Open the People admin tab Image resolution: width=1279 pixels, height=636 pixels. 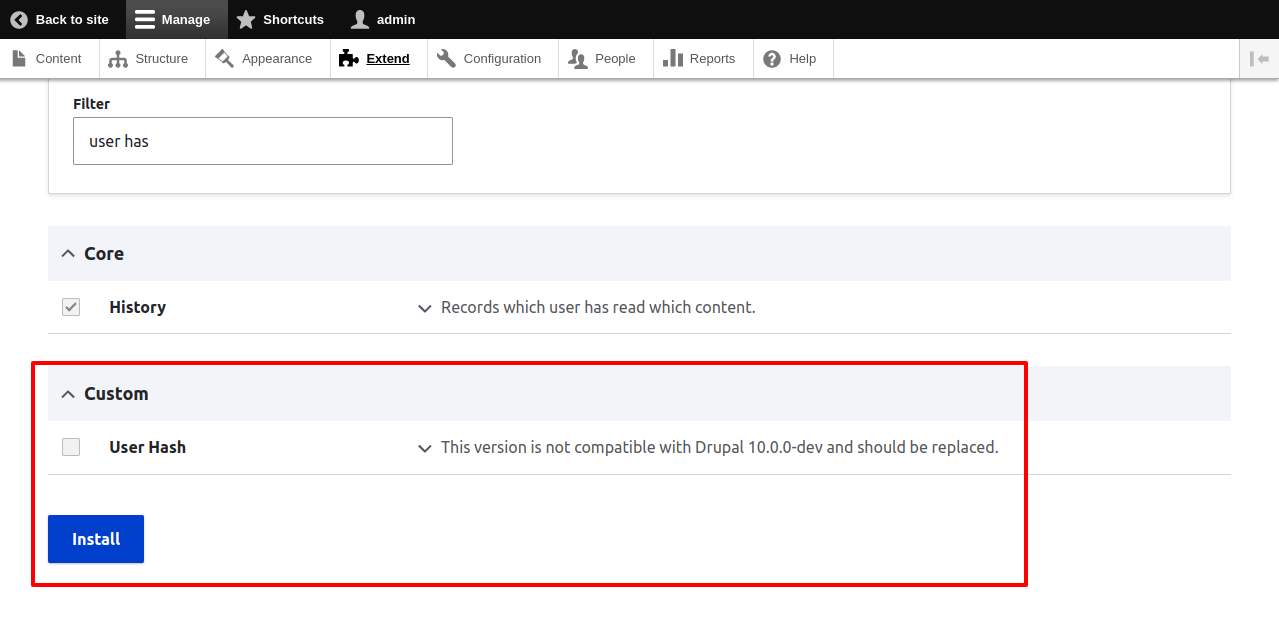(604, 58)
